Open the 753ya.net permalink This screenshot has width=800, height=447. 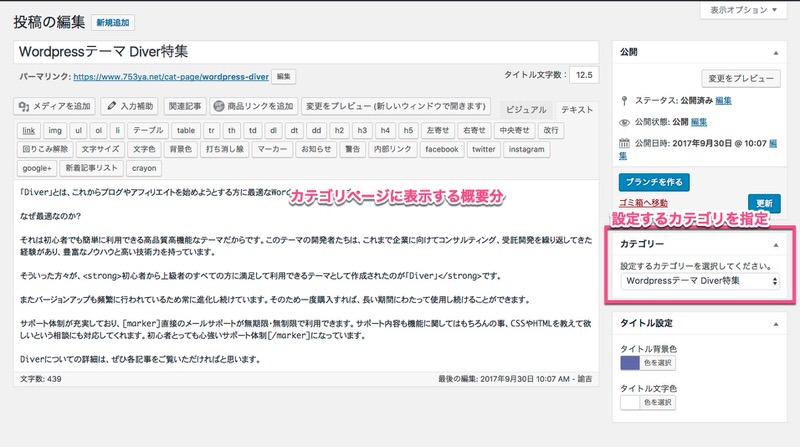(171, 77)
